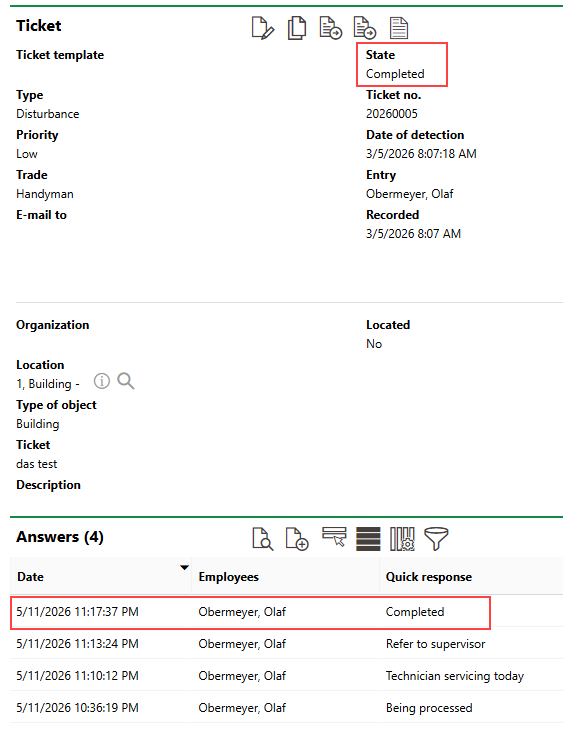Image resolution: width=563 pixels, height=733 pixels.
Task: Open column settings for the Answers table
Action: point(402,539)
